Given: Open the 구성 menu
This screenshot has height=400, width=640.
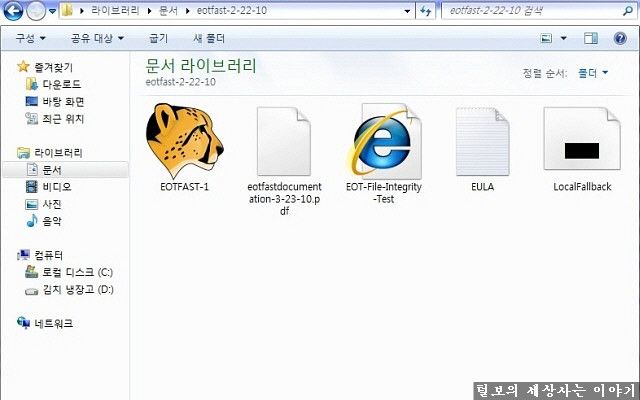Looking at the screenshot, I should click(x=30, y=38).
